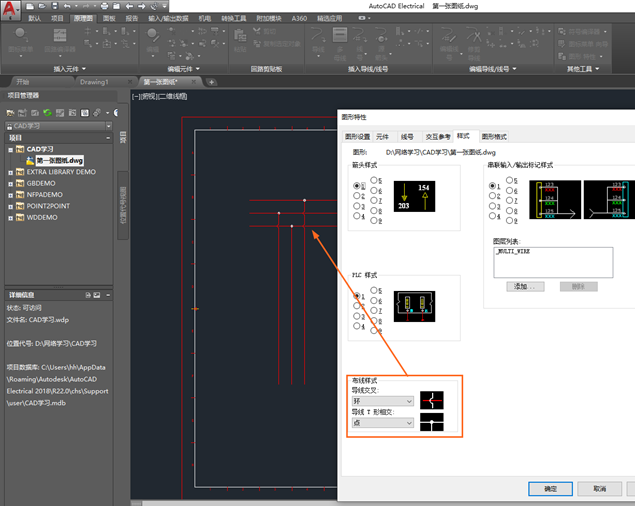Click the plus icon to add new drawing tab
635x506 pixels.
click(x=211, y=82)
